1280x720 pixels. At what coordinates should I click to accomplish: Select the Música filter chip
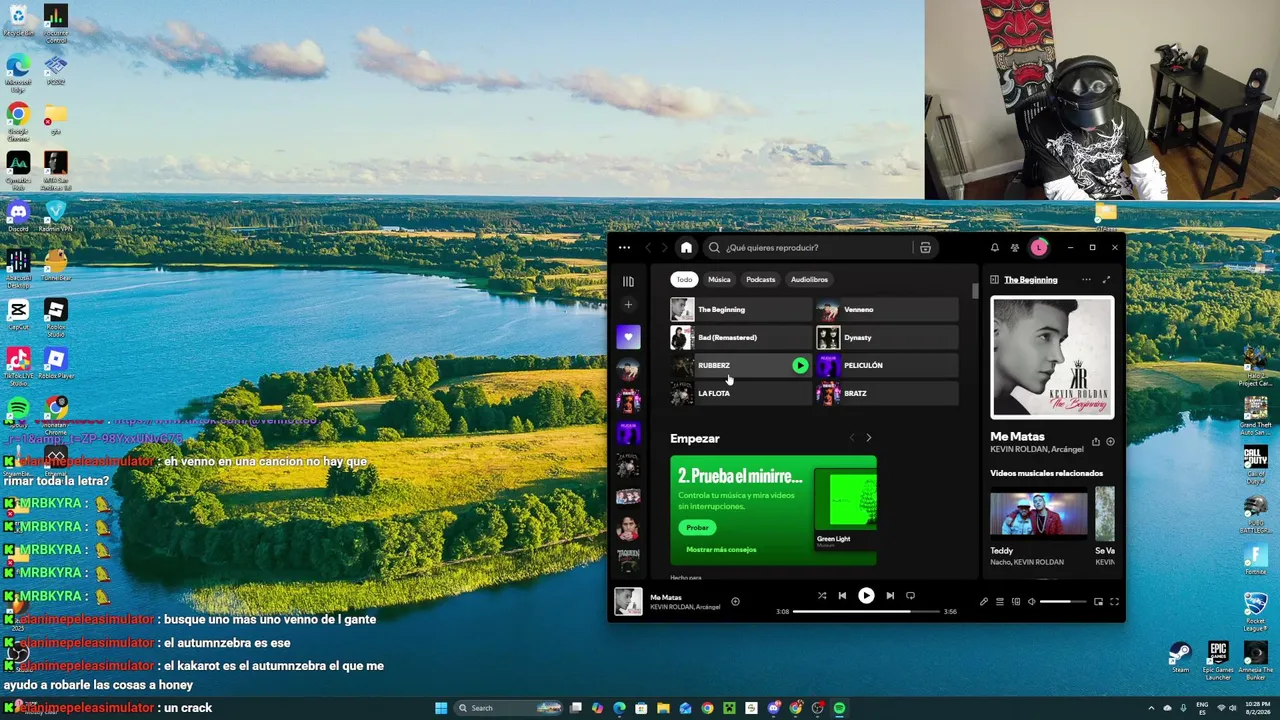pyautogui.click(x=719, y=280)
